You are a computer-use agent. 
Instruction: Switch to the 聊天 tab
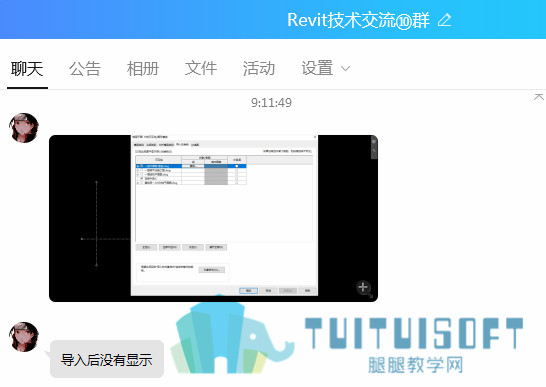[27, 69]
